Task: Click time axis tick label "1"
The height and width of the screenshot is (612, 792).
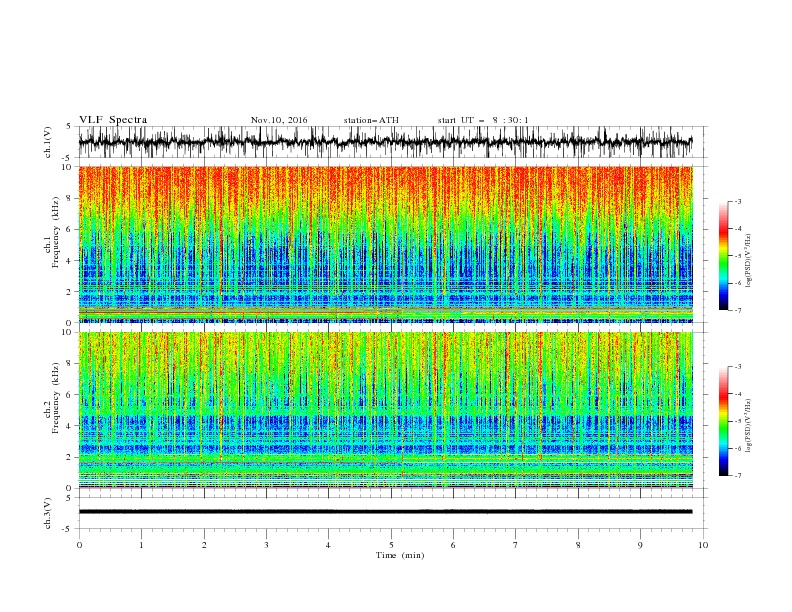Action: tap(141, 545)
